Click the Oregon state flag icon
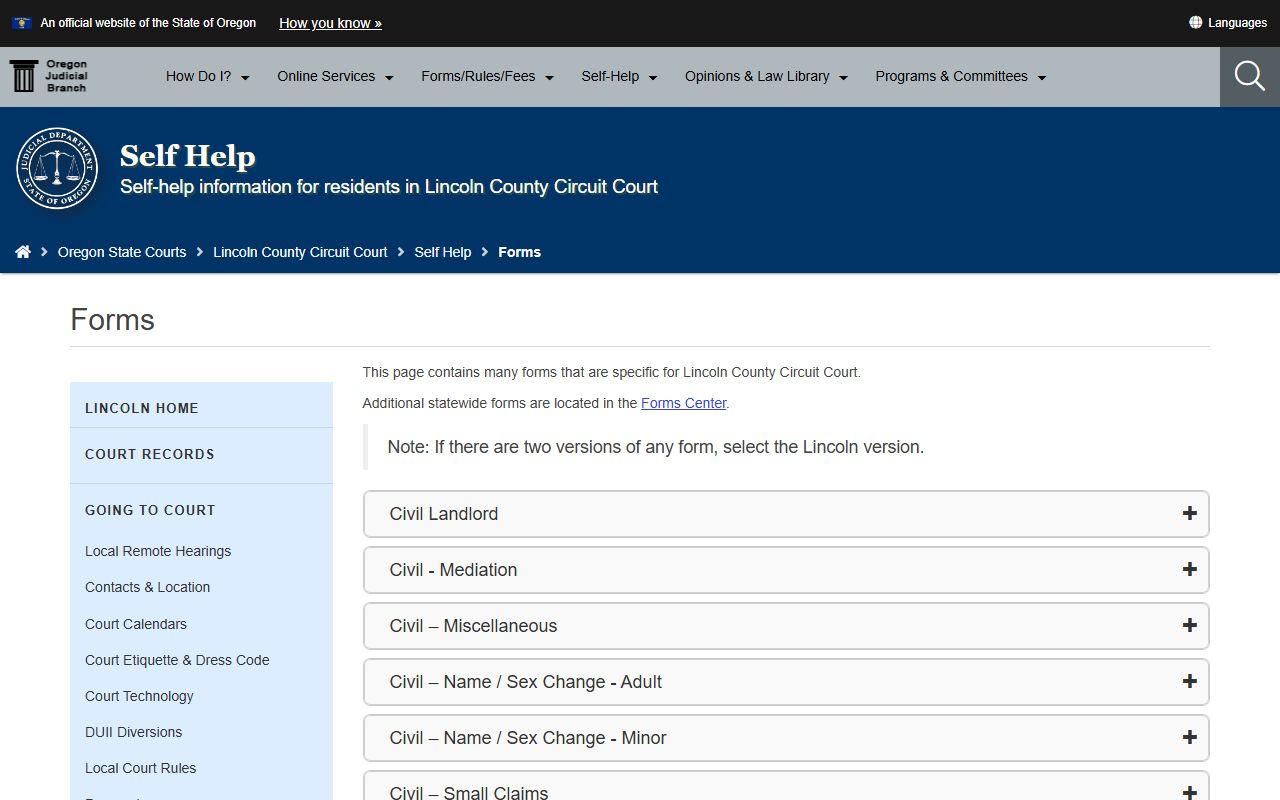This screenshot has width=1280, height=800. pyautogui.click(x=22, y=23)
